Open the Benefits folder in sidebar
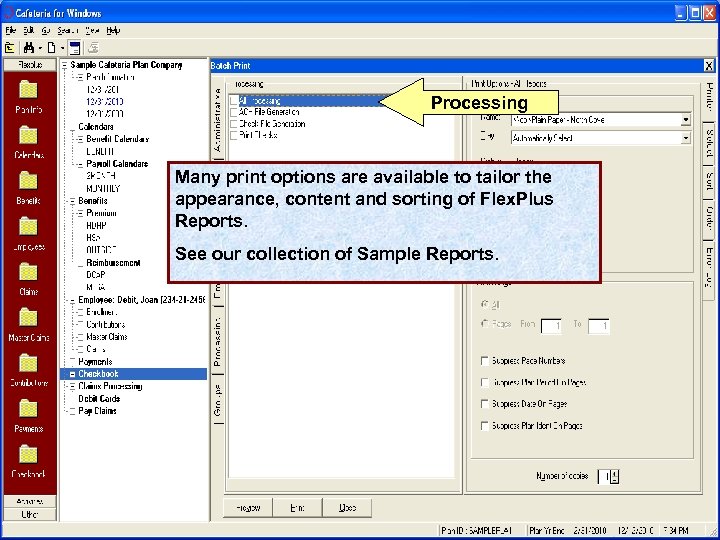Screen dimensions: 720x540 click(28, 188)
